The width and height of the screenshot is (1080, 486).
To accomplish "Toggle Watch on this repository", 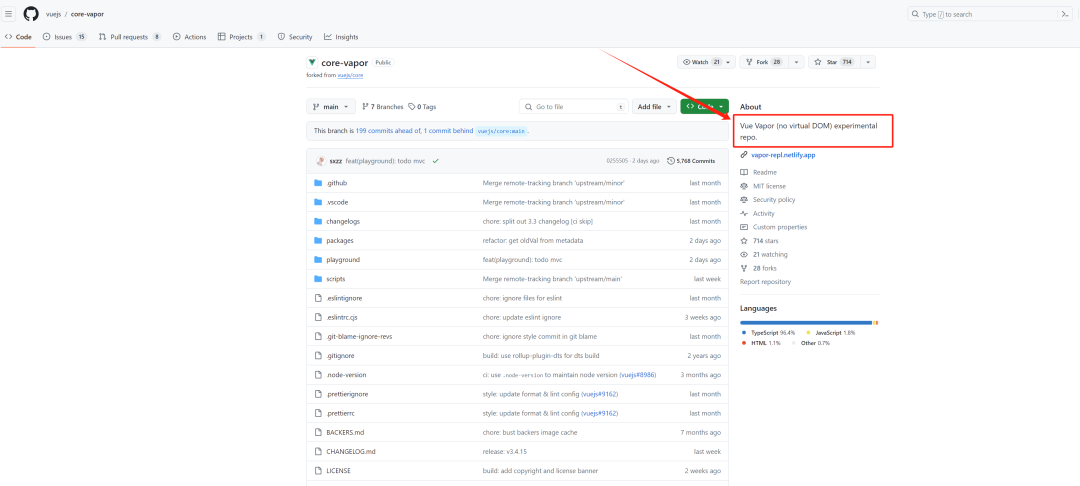I will coord(700,62).
